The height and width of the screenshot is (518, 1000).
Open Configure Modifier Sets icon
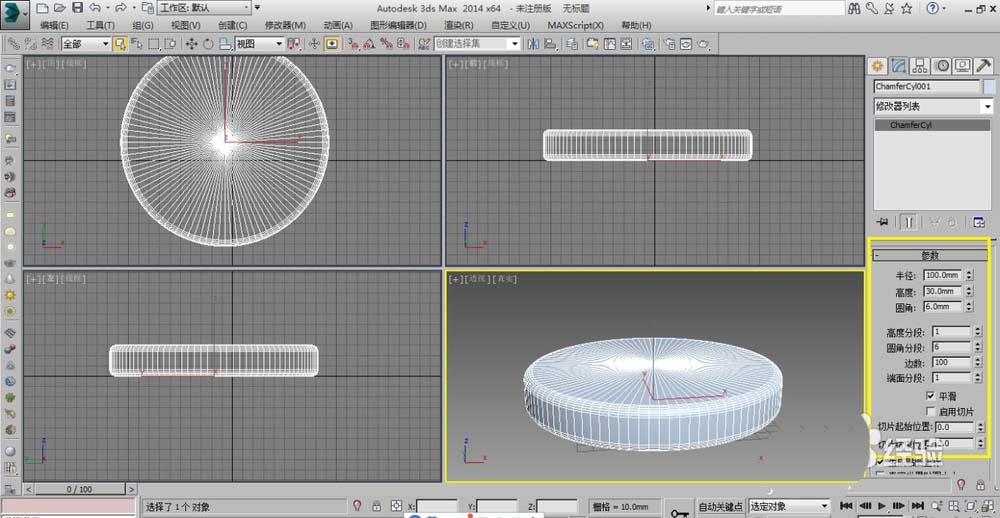pos(979,222)
